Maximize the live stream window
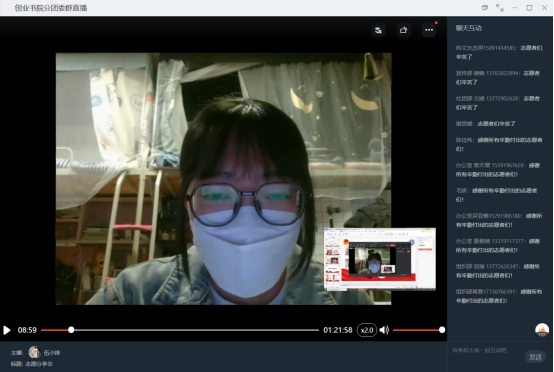Image resolution: width=554 pixels, height=372 pixels. click(529, 7)
